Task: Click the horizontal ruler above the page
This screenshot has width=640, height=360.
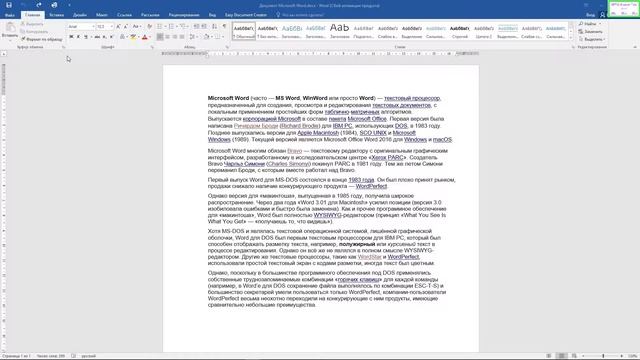Action: pos(320,53)
